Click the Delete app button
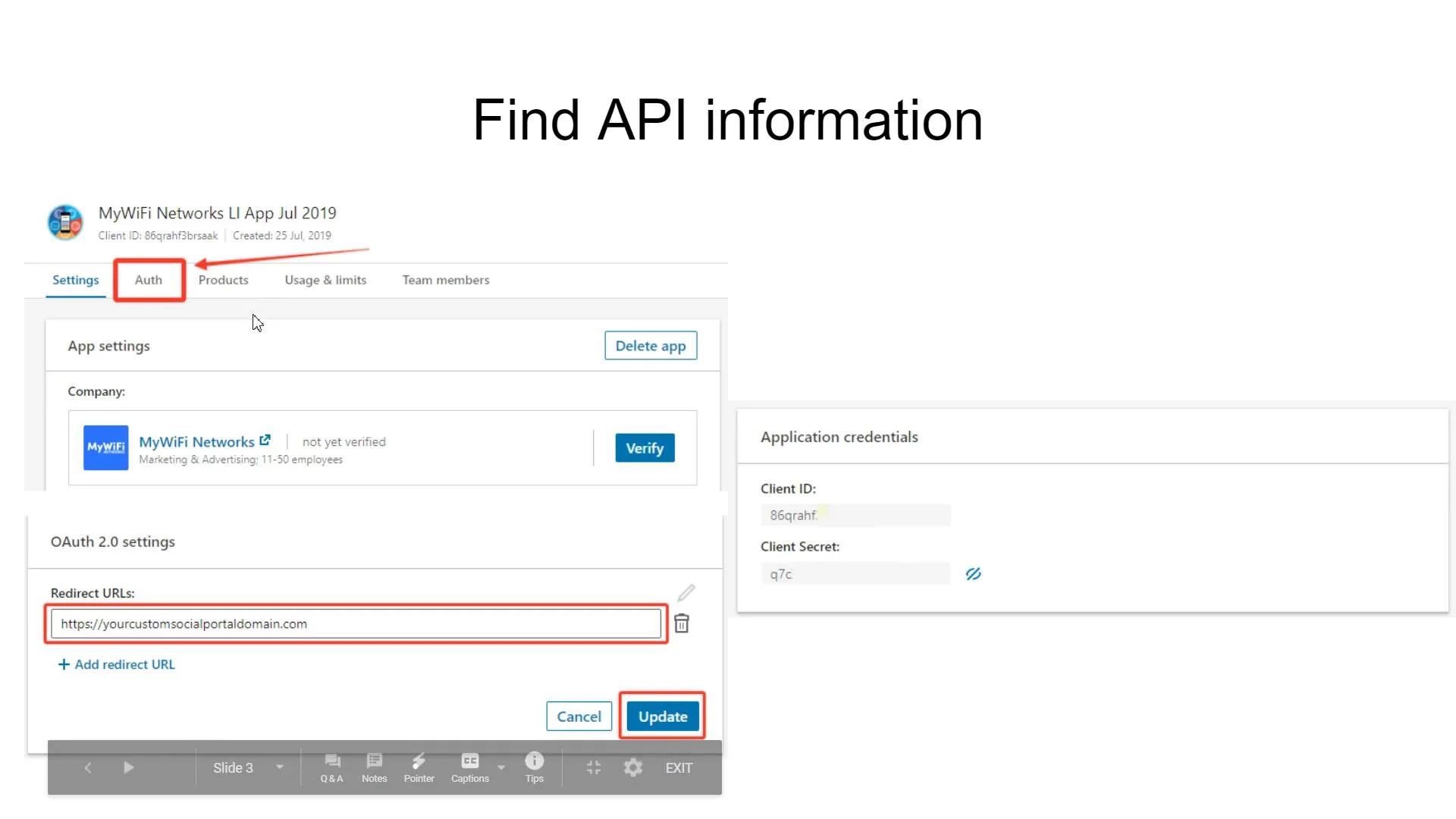 click(x=651, y=346)
